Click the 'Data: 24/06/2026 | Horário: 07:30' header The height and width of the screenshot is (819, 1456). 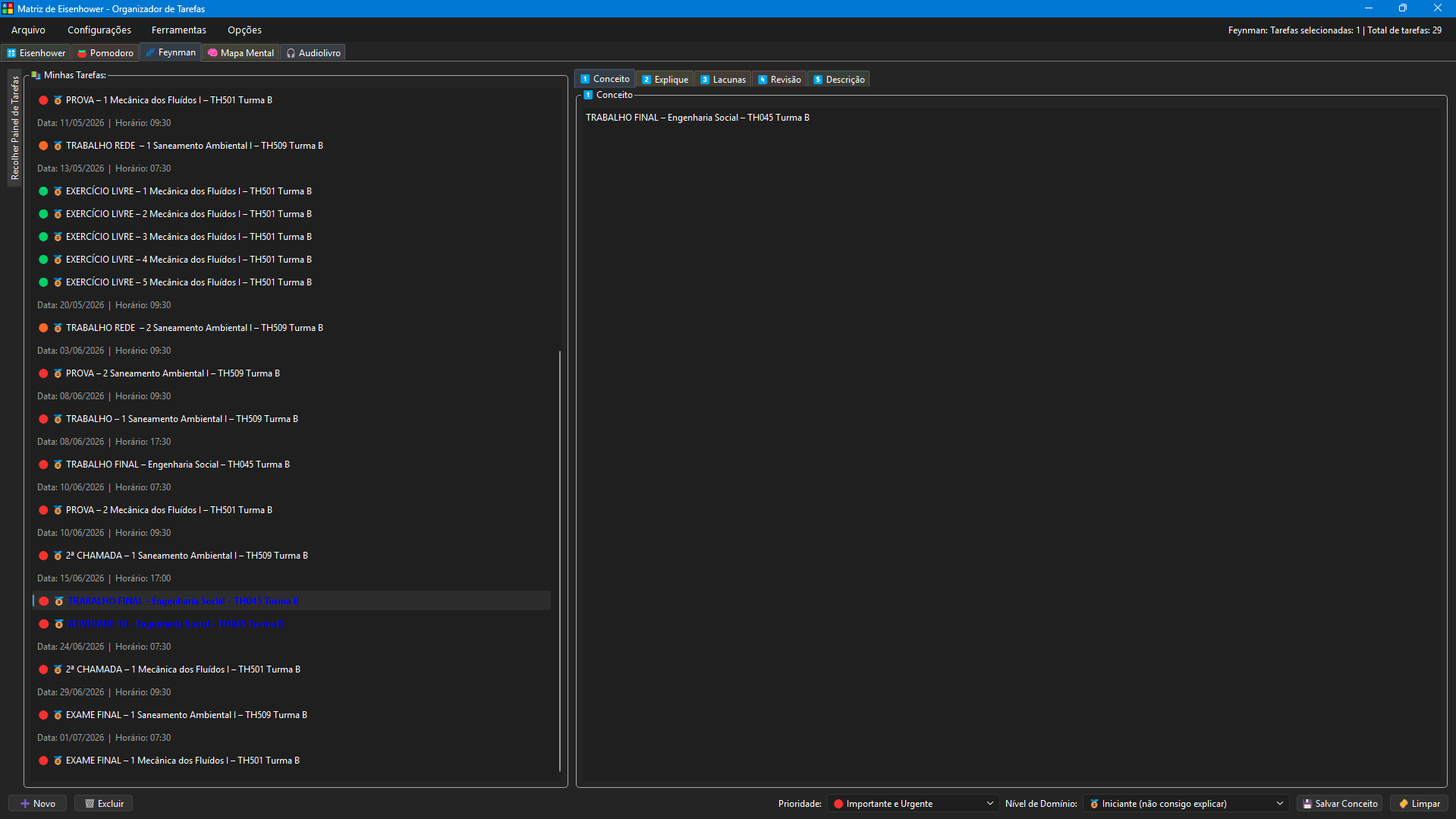[x=104, y=647]
